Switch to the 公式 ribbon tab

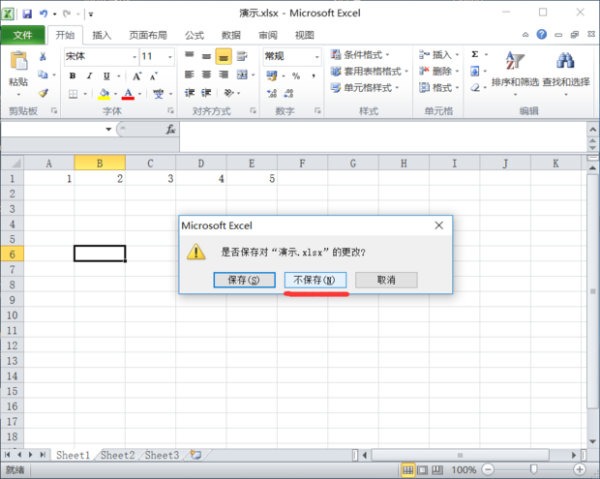[194, 35]
